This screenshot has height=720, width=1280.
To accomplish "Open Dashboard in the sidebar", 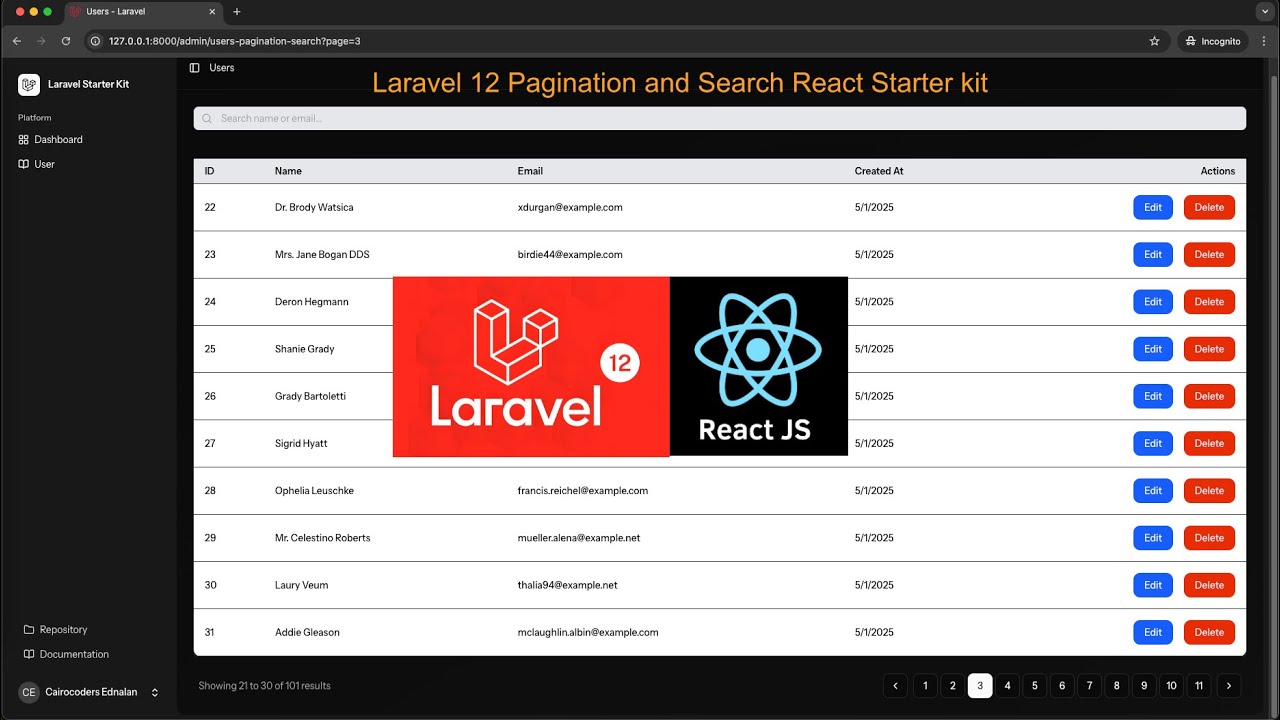I will (x=50, y=140).
